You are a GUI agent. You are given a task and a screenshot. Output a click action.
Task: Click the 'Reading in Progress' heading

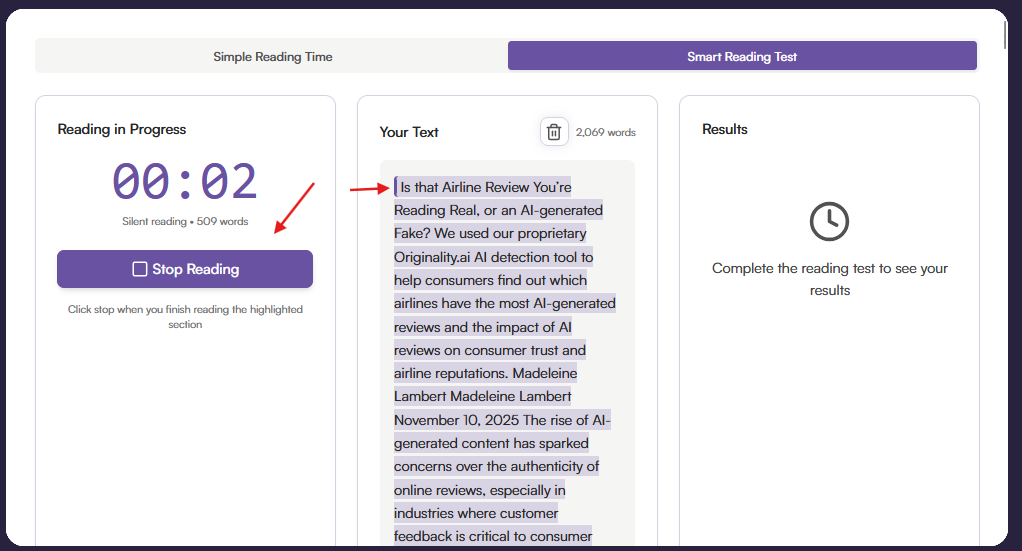point(122,129)
